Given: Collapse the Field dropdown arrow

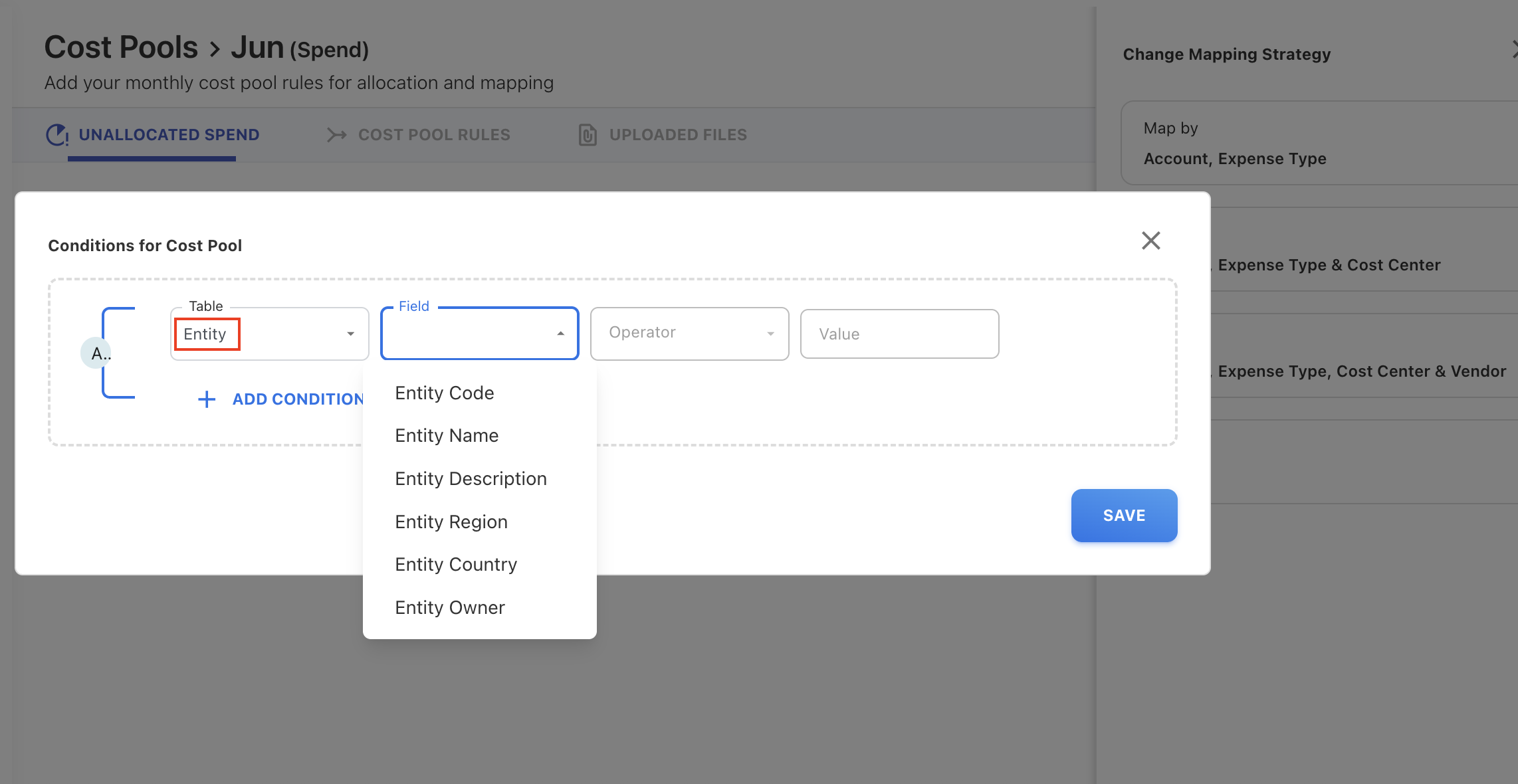Looking at the screenshot, I should pyautogui.click(x=560, y=334).
